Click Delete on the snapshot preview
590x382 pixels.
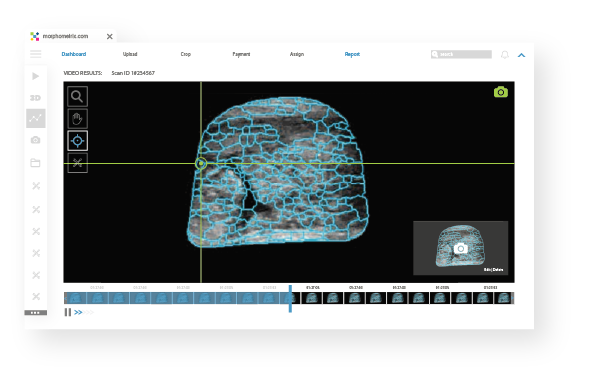pos(498,269)
